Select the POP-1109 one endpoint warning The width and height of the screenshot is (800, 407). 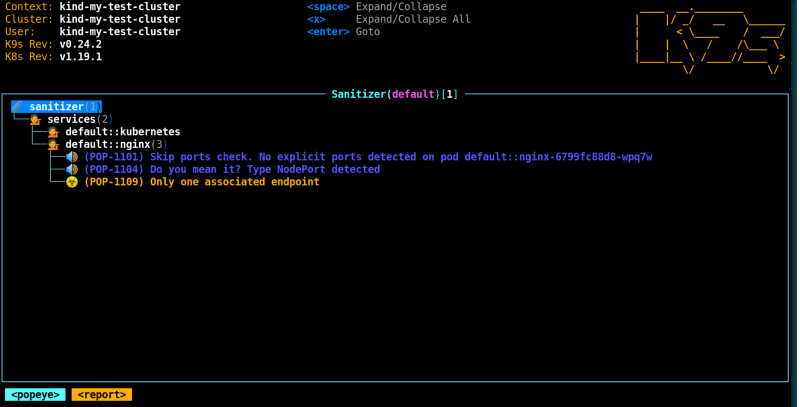point(202,182)
